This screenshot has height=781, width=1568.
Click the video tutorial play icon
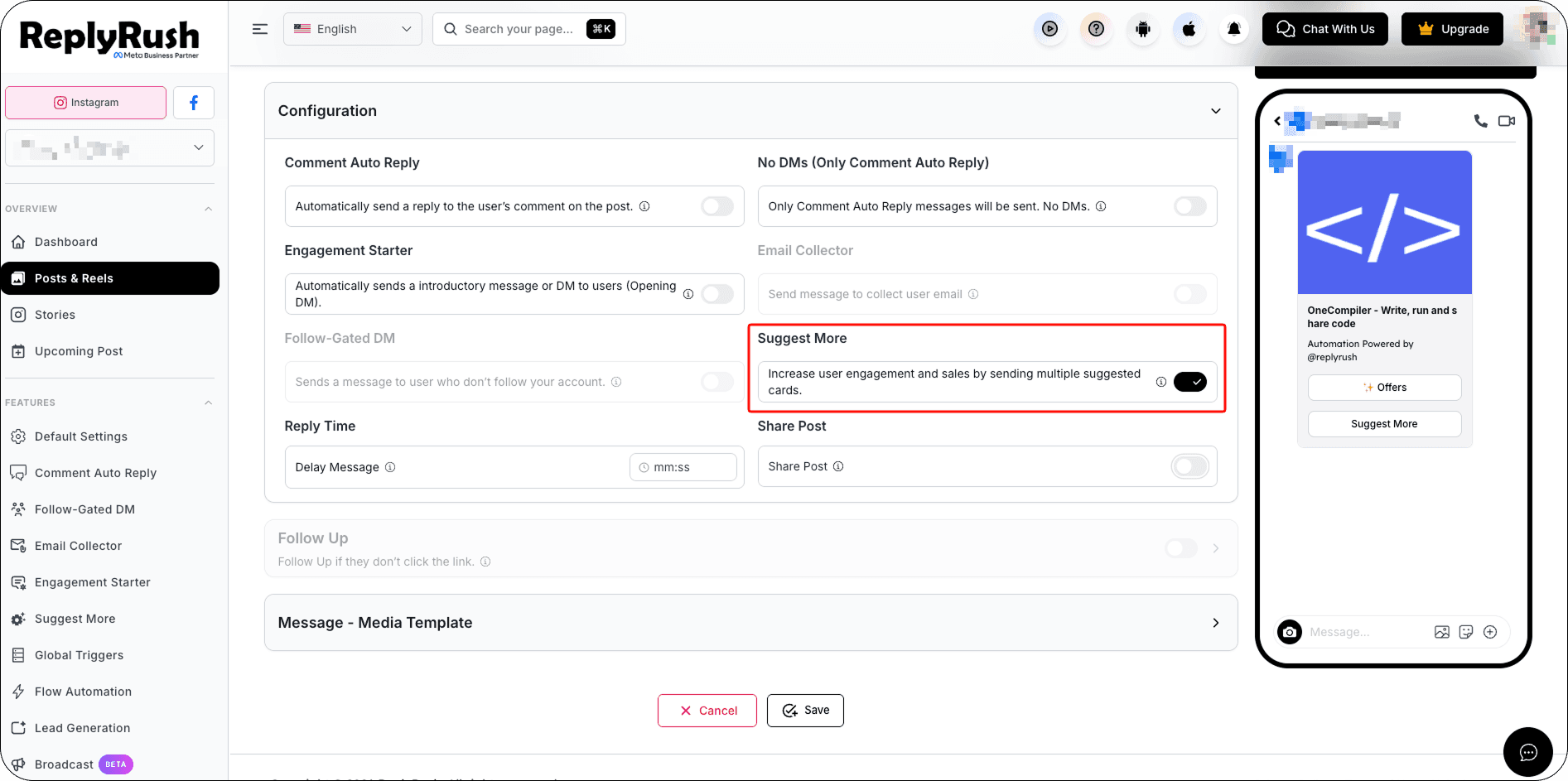click(1049, 29)
